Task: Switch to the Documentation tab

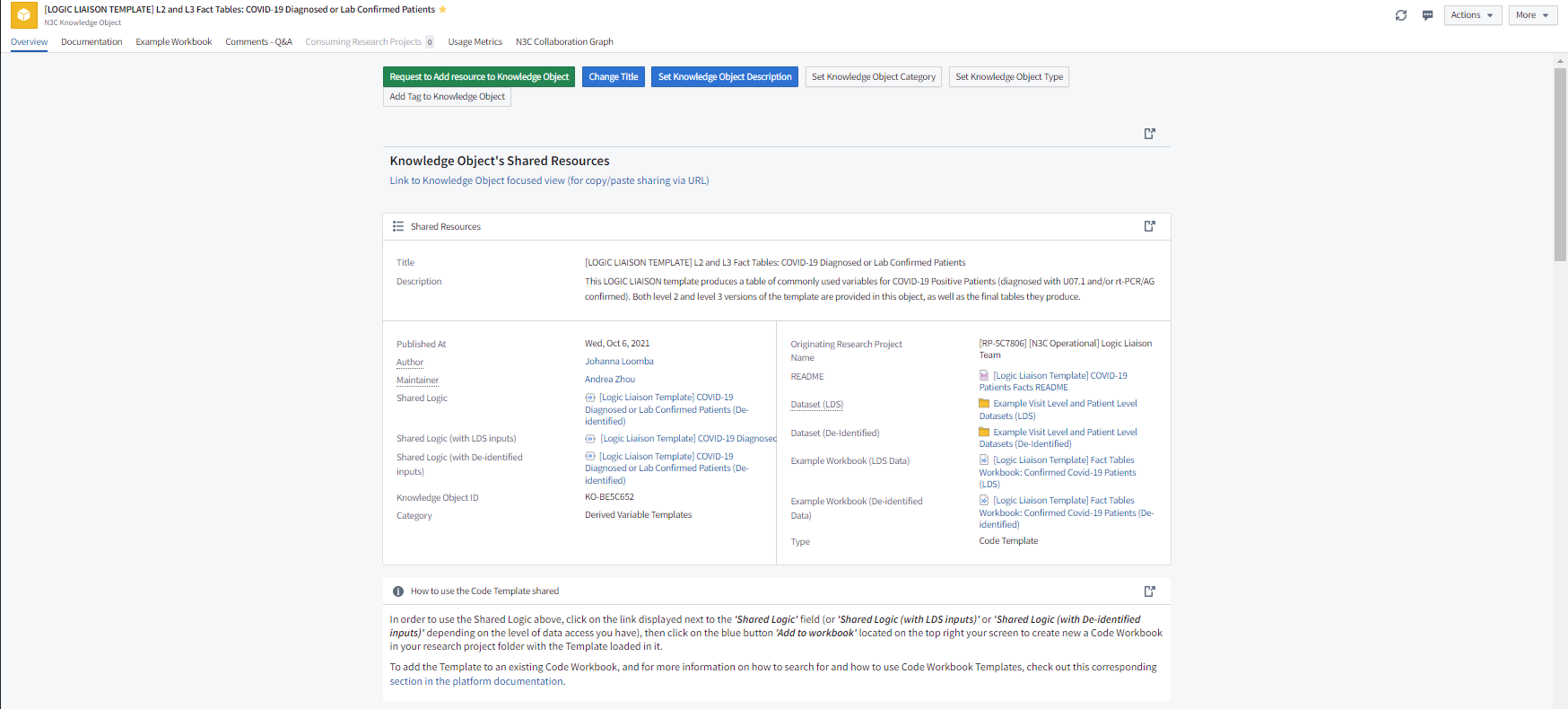Action: [91, 42]
